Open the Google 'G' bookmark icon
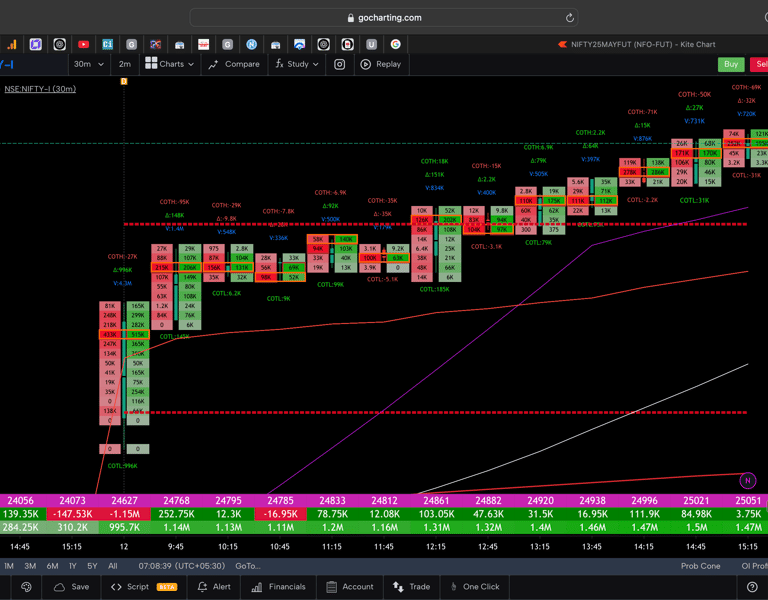Viewport: 768px width, 600px height. point(395,45)
